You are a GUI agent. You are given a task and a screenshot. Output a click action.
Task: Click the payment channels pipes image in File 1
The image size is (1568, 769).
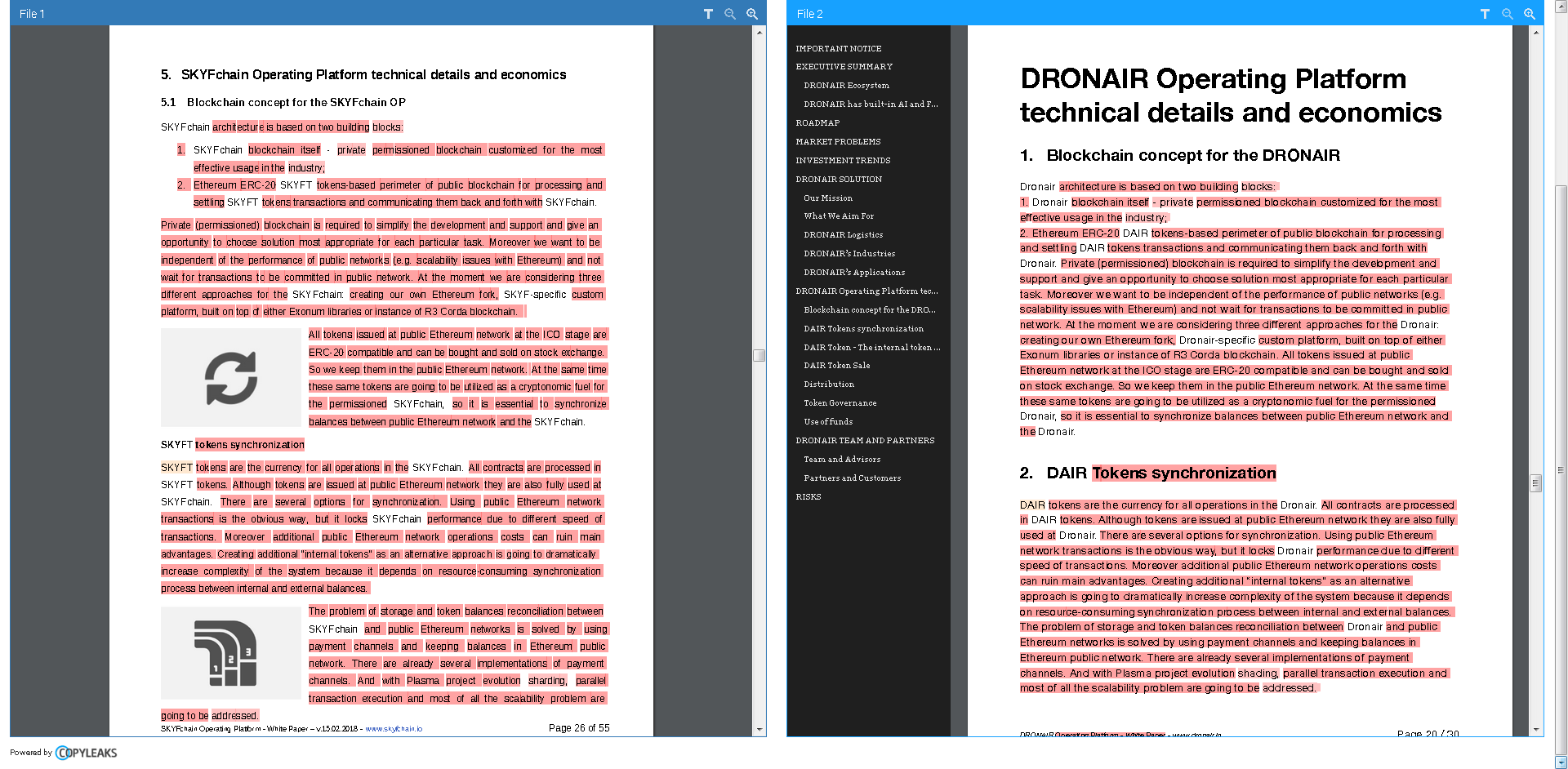coord(231,652)
